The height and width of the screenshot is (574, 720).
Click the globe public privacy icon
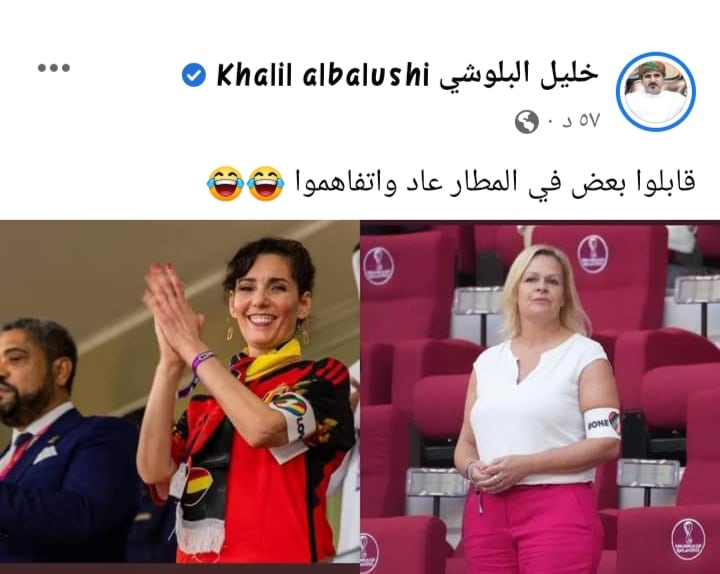tap(526, 122)
